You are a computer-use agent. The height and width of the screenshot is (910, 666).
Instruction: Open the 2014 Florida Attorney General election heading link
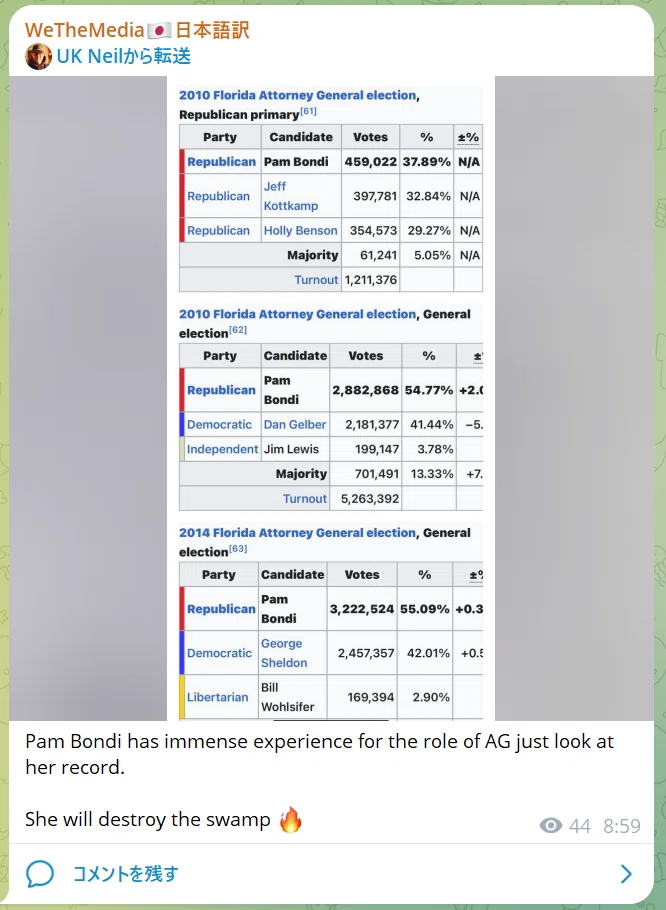point(298,533)
